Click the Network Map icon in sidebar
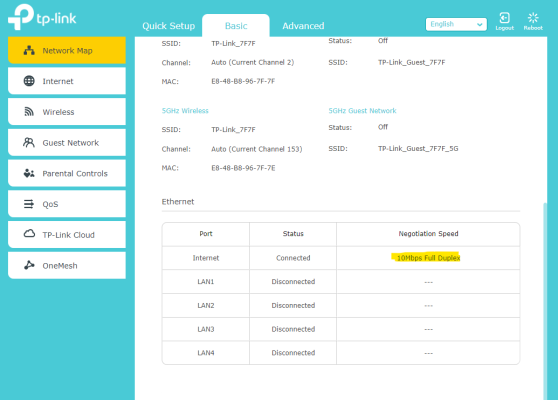558x400 pixels. [x=29, y=51]
